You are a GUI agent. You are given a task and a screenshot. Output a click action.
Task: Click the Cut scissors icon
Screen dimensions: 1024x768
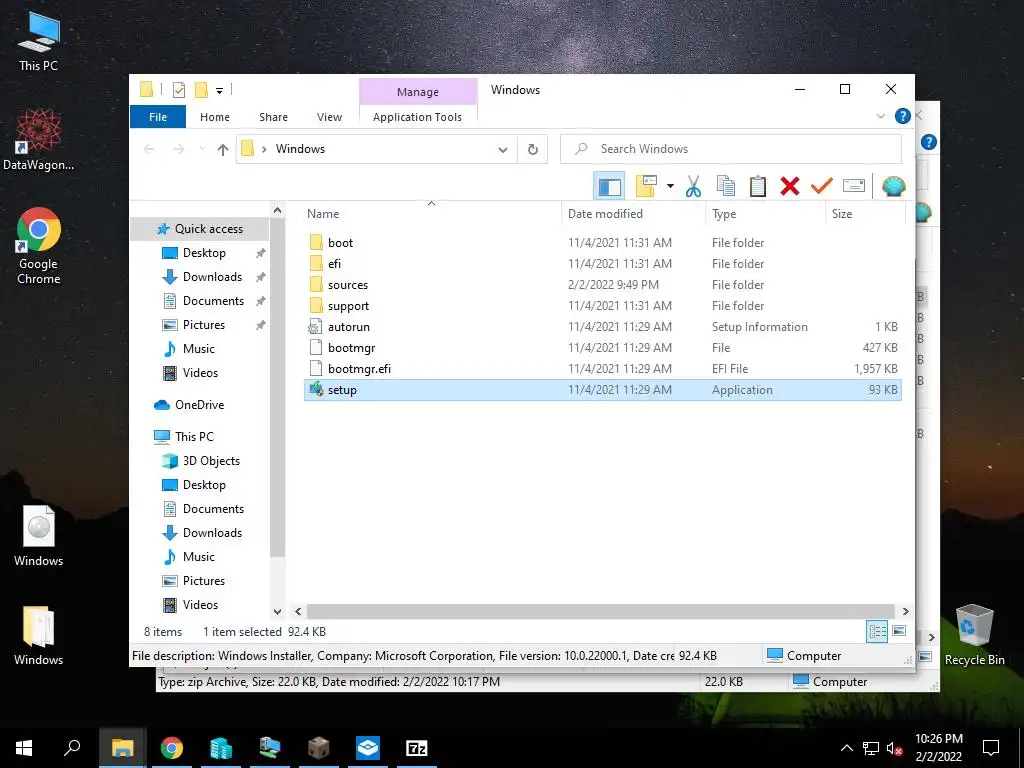click(x=693, y=186)
